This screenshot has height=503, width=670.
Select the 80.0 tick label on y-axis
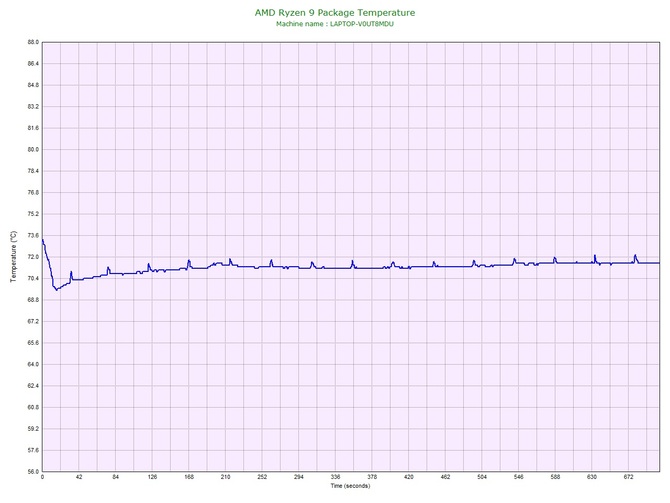[33, 150]
